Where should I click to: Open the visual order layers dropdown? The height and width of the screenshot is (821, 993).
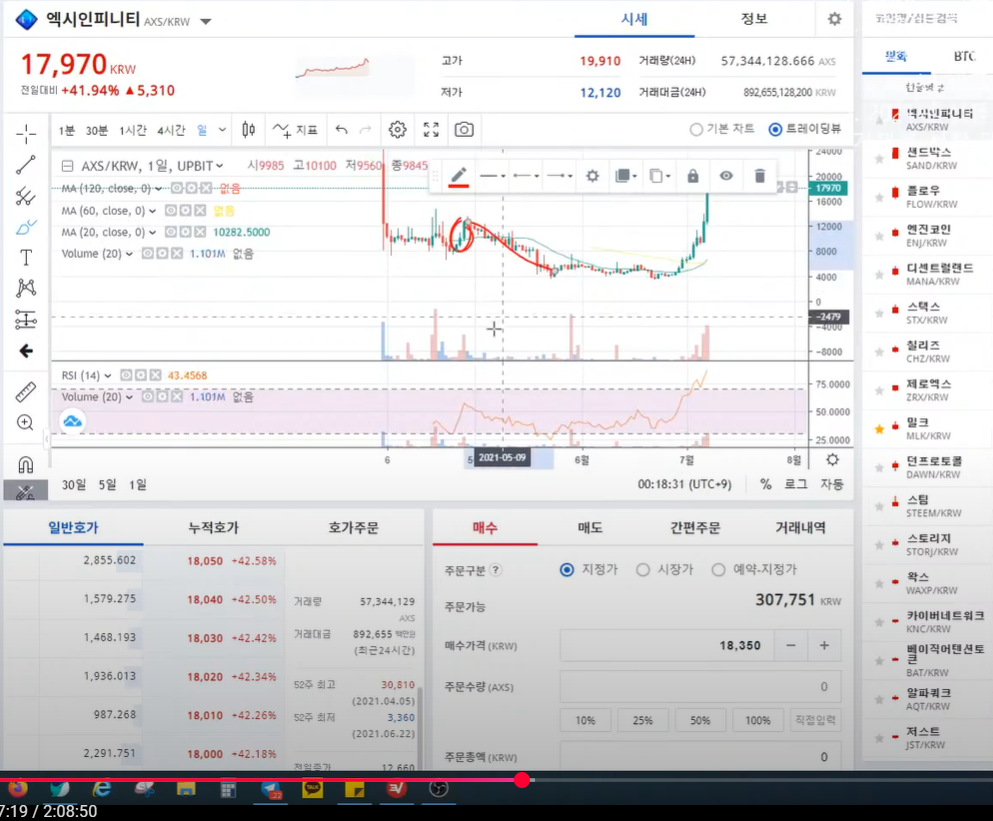click(626, 176)
